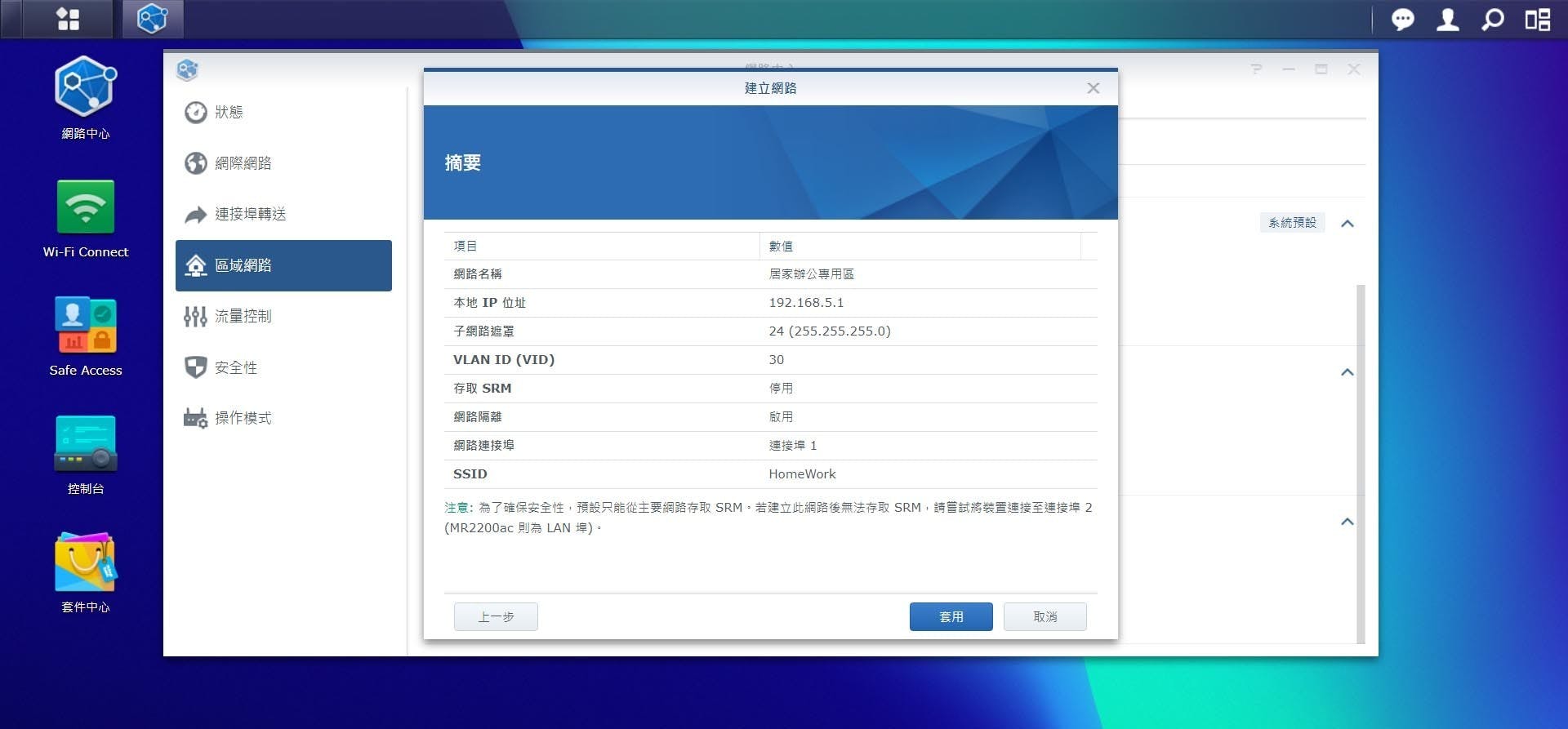The width and height of the screenshot is (1568, 729).
Task: Collapse the section beside 系統預設
Action: tap(1347, 224)
